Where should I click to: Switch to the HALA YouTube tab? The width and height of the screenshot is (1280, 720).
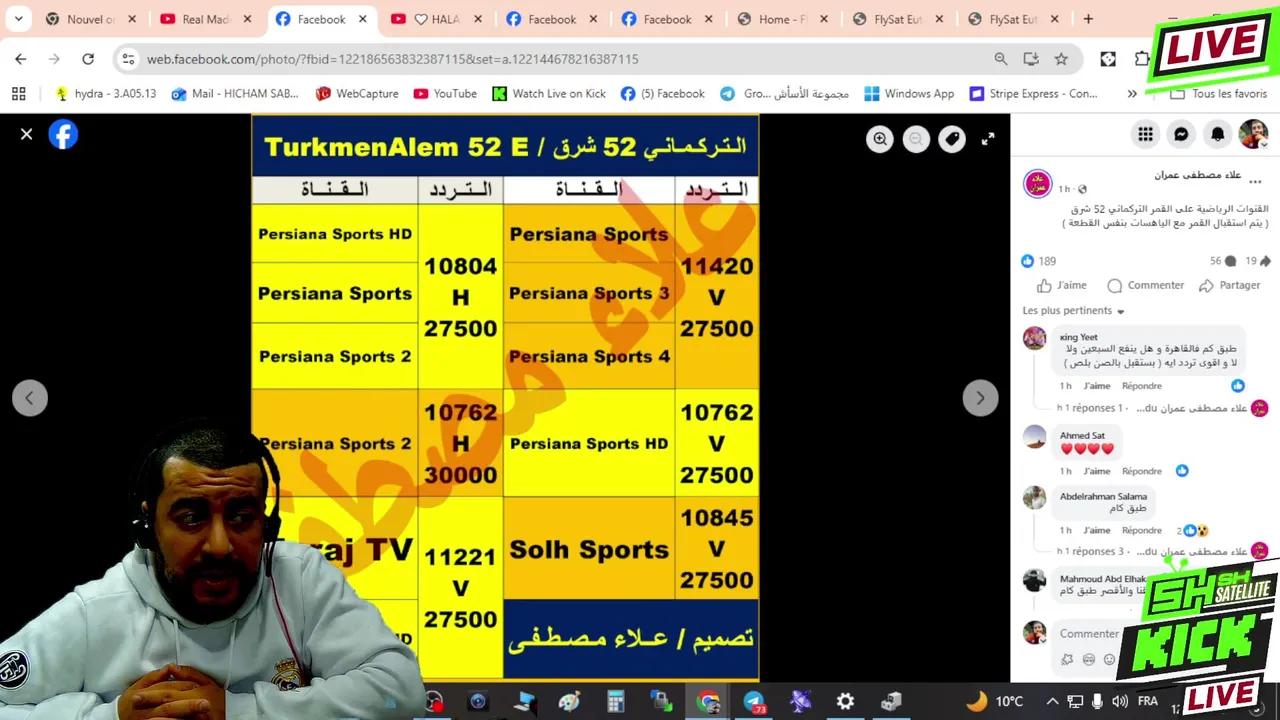click(x=436, y=19)
